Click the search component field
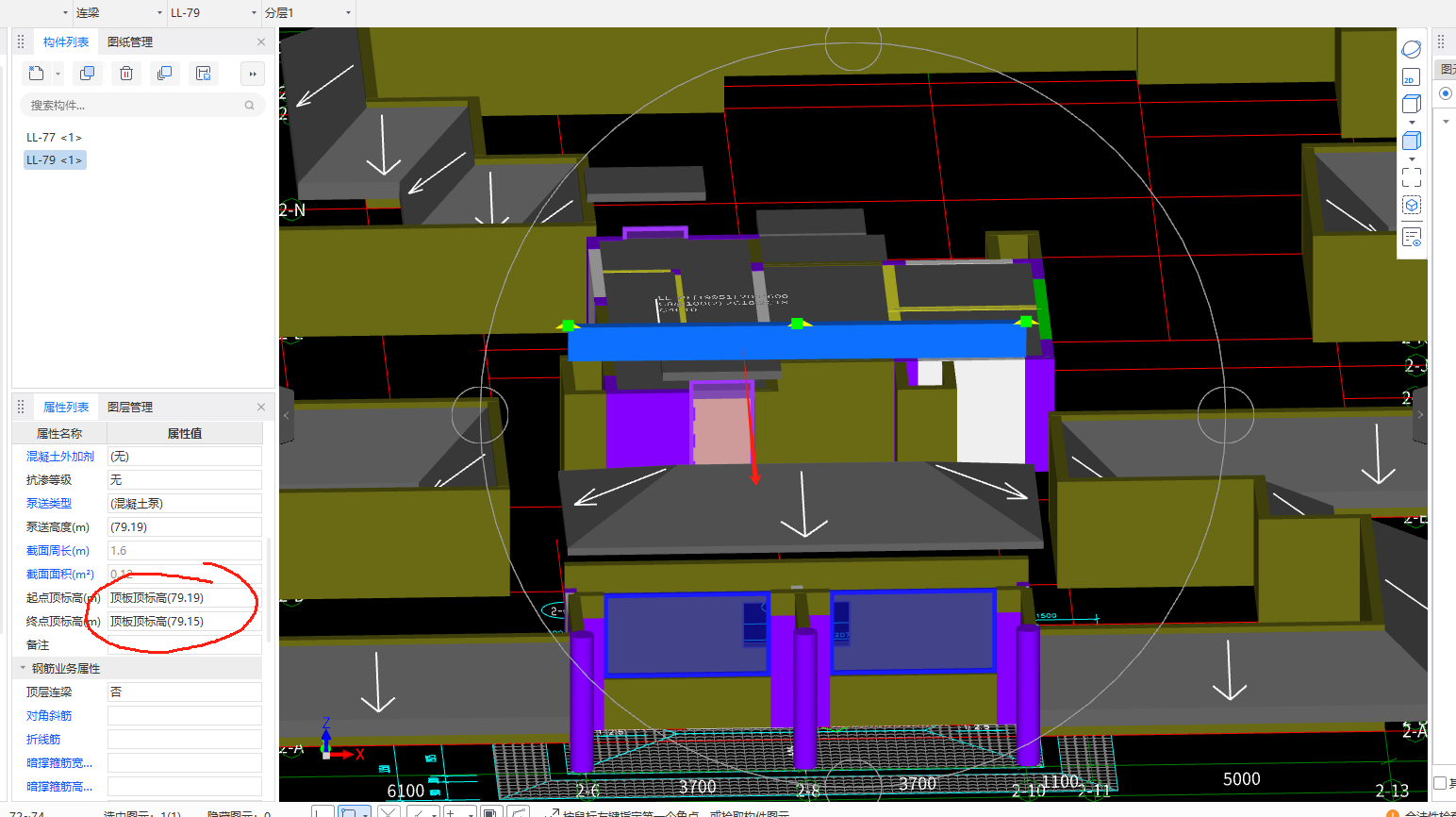The height and width of the screenshot is (817, 1456). (141, 106)
